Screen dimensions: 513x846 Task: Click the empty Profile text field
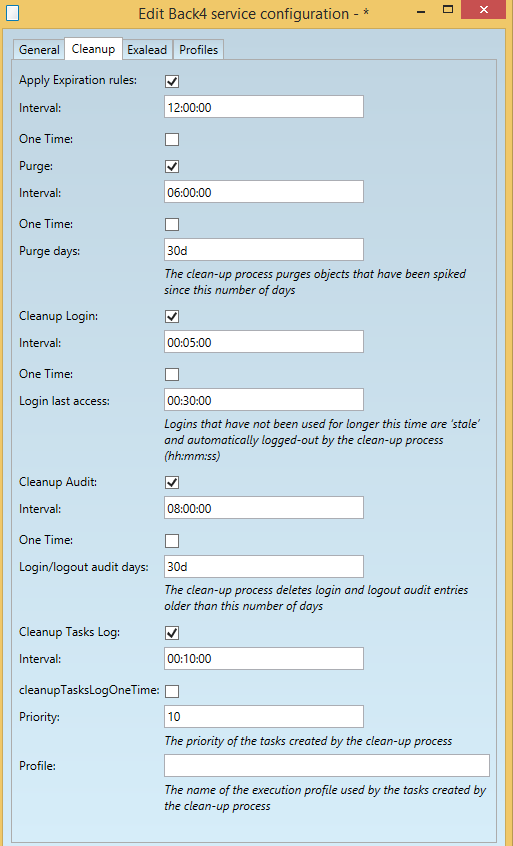point(327,766)
